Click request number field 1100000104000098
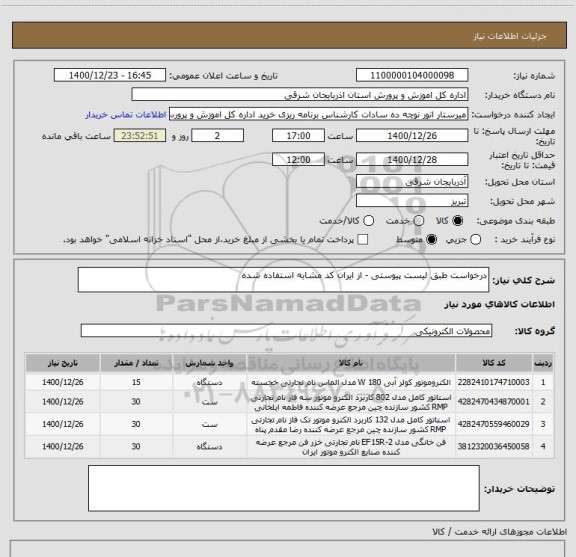This screenshot has width=576, height=557. tap(412, 75)
